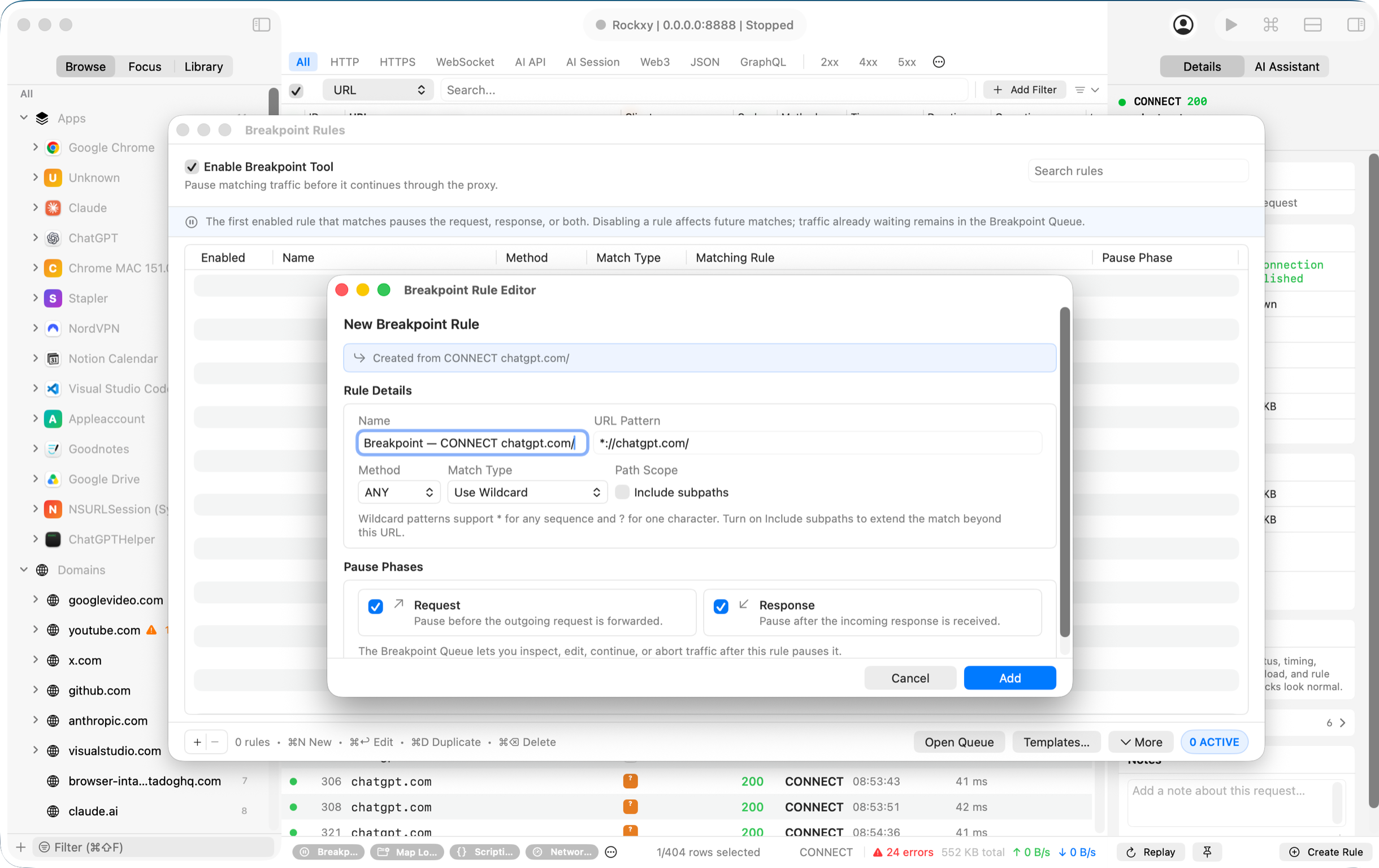1379x868 pixels.
Task: Filter traffic by the WebSocket tab
Action: (x=465, y=62)
